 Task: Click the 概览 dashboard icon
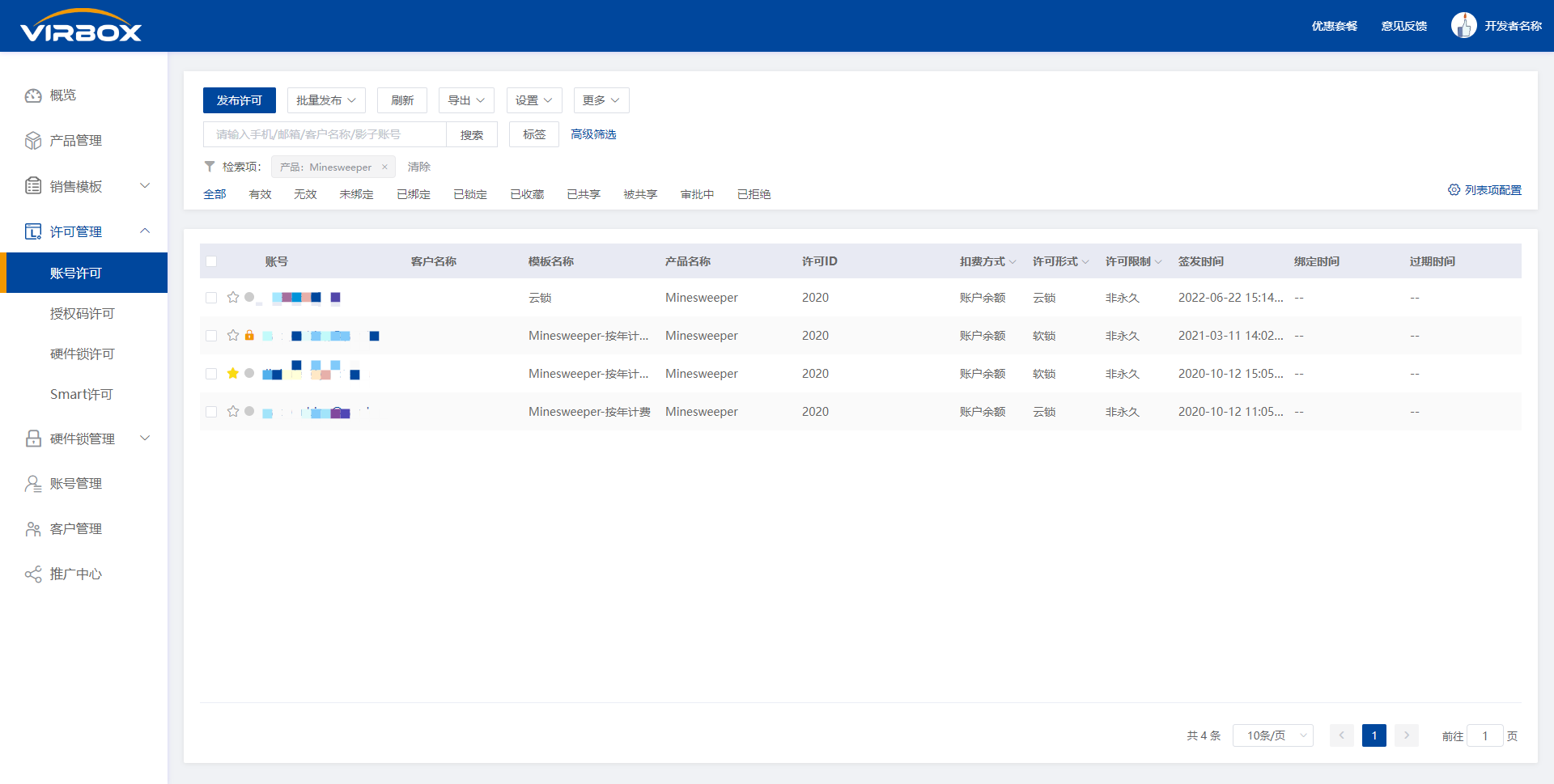pyautogui.click(x=33, y=95)
